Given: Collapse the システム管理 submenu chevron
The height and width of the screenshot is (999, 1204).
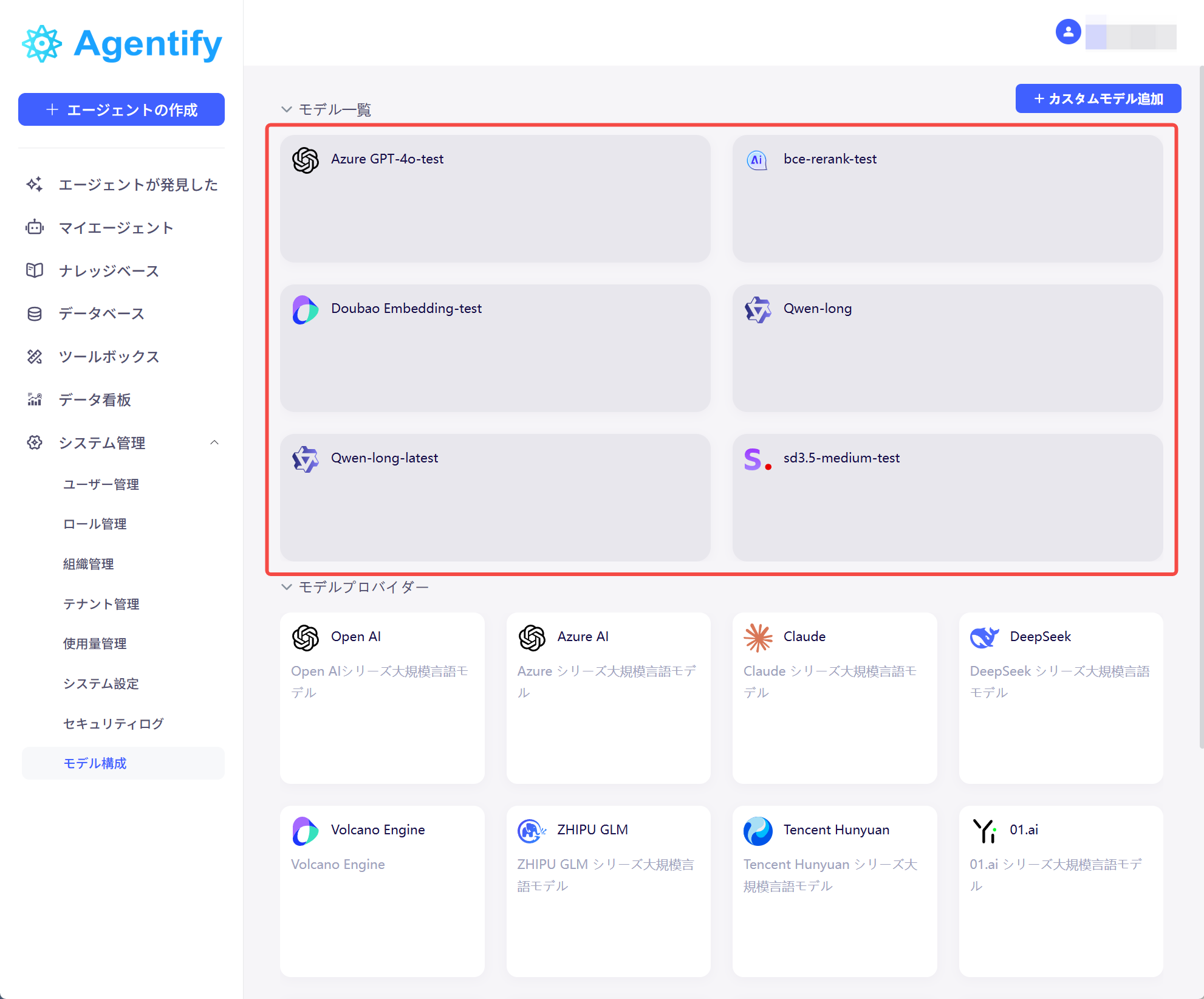Looking at the screenshot, I should pyautogui.click(x=214, y=442).
